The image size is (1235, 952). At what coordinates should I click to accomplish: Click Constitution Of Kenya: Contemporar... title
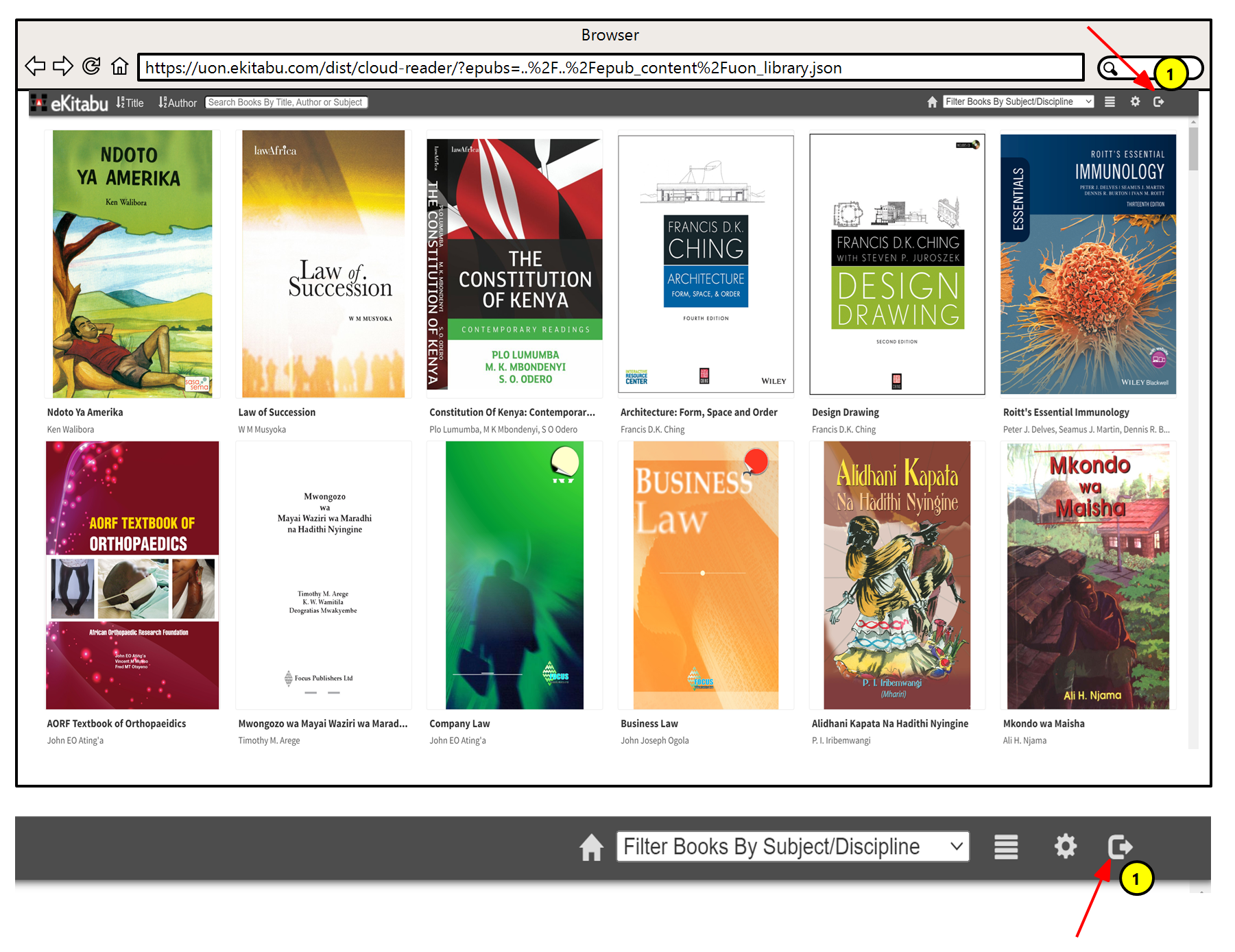click(512, 412)
